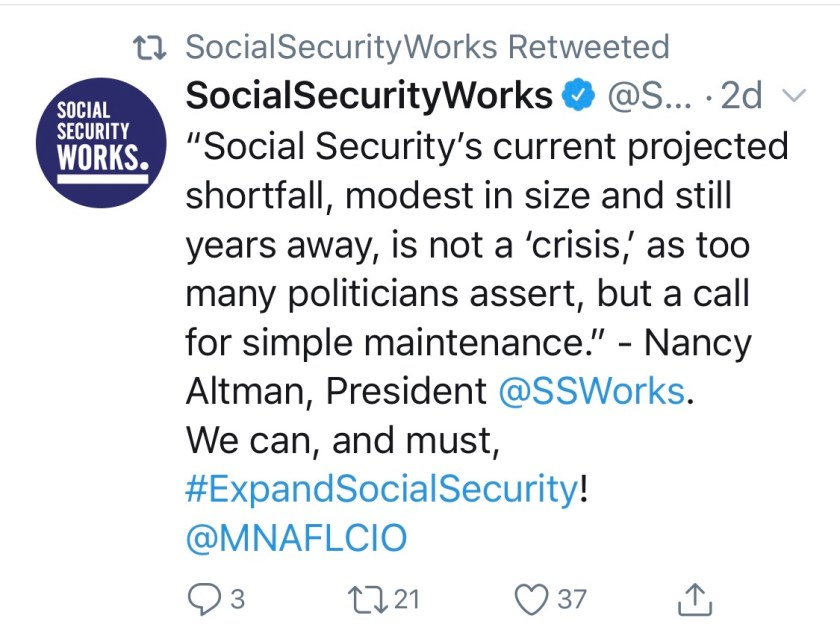Open the @SSWorks mention link
The height and width of the screenshot is (630, 840).
pyautogui.click(x=591, y=390)
